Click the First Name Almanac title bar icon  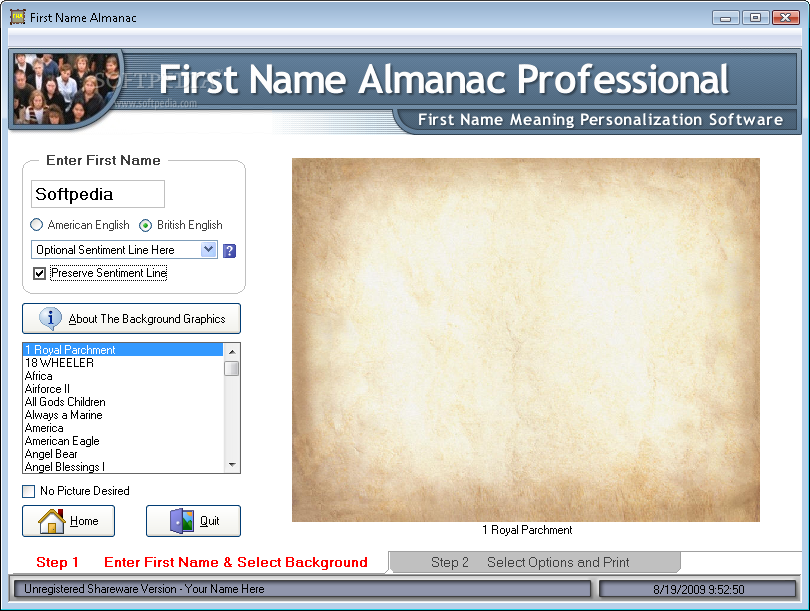(18, 17)
